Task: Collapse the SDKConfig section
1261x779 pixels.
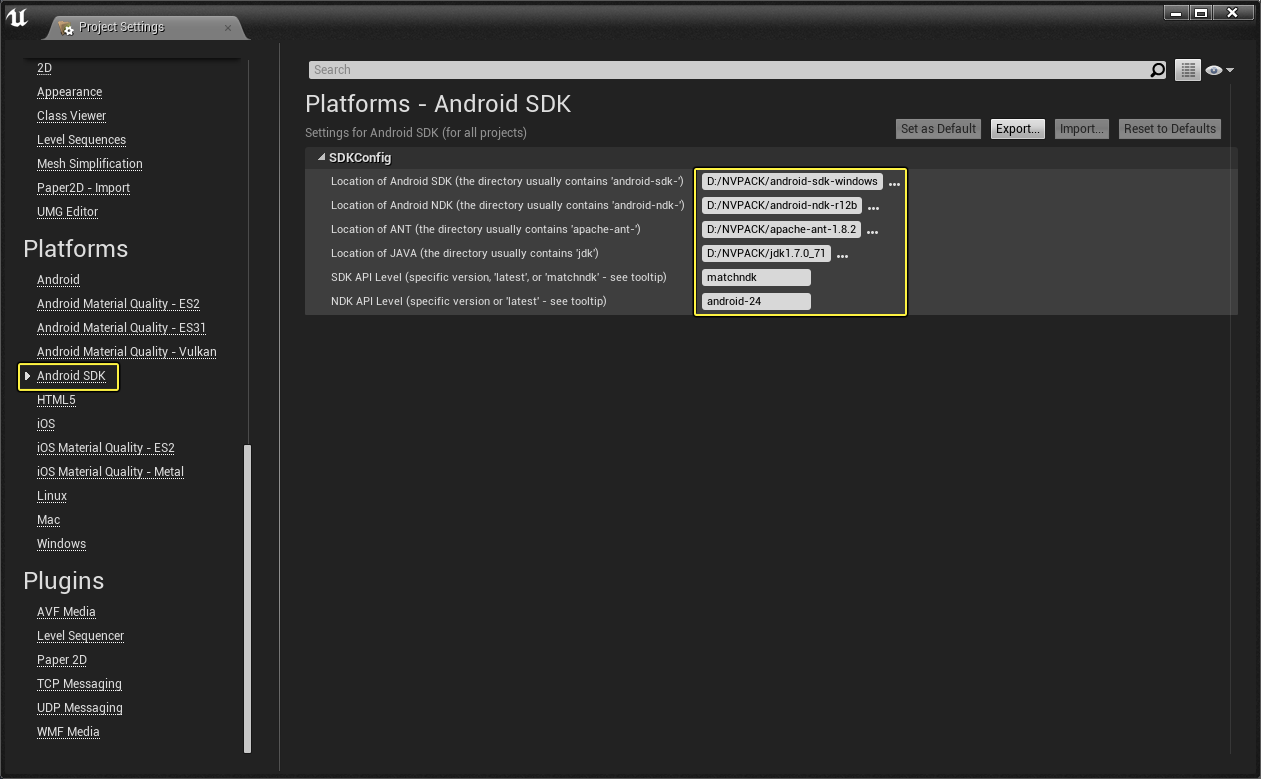Action: pos(321,157)
